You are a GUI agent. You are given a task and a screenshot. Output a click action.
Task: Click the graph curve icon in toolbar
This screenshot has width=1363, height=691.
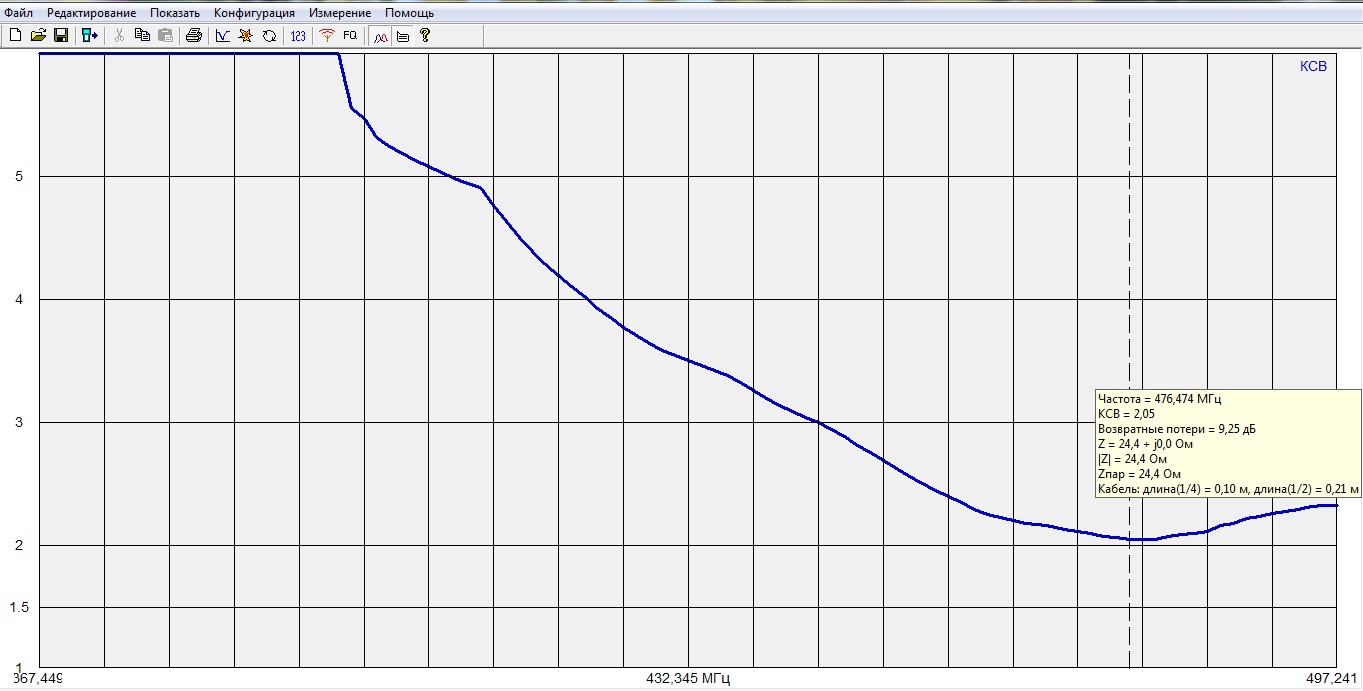(223, 35)
